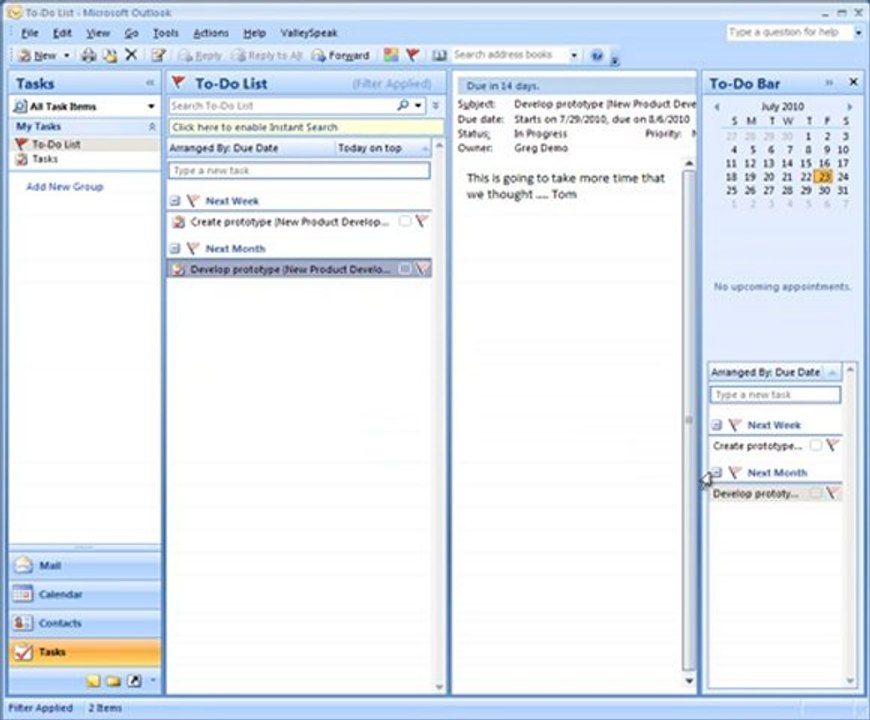Open Shortcuts icon in navigation pane
The width and height of the screenshot is (870, 720).
pyautogui.click(x=134, y=681)
